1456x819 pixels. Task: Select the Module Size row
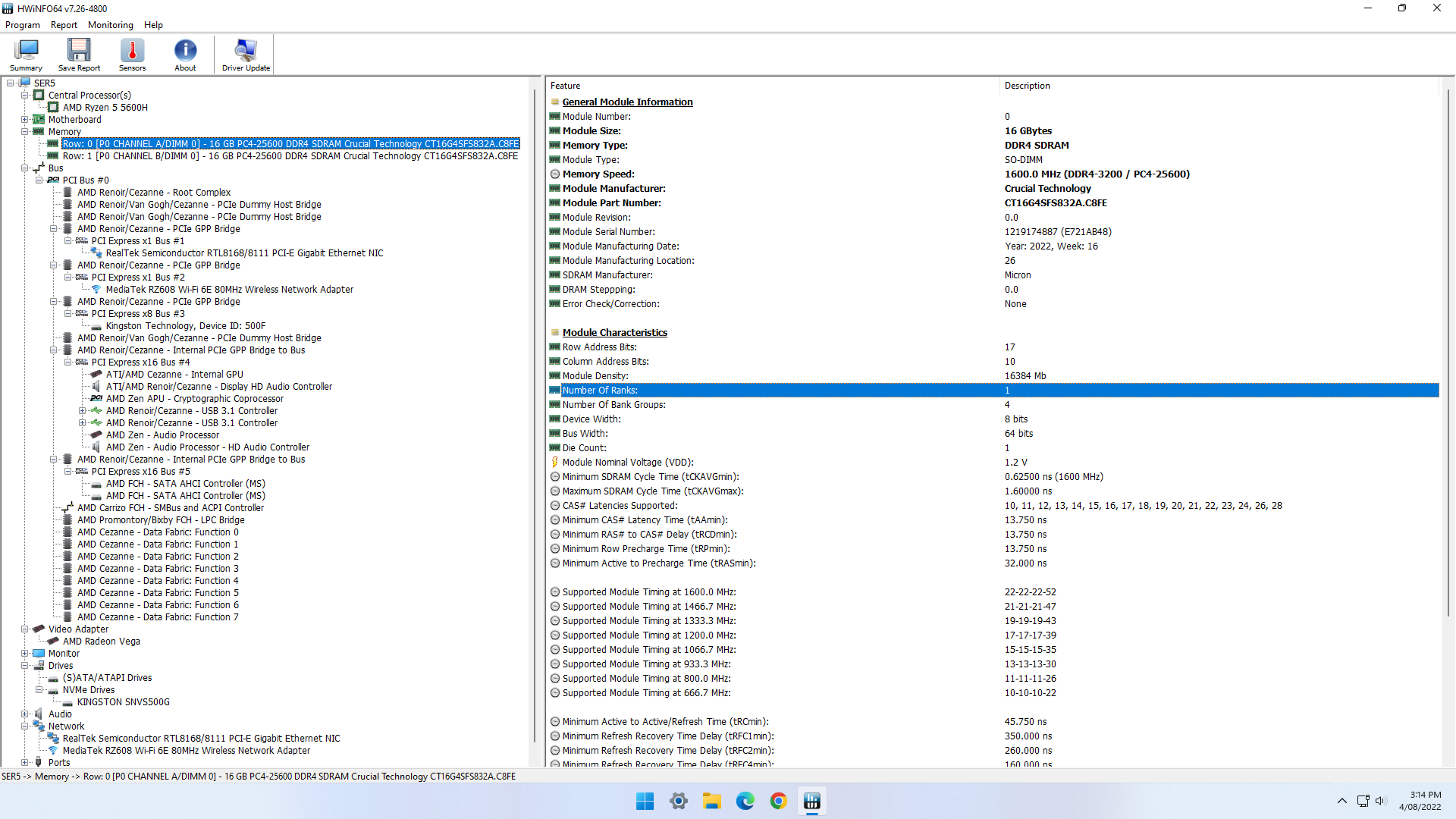coord(993,131)
